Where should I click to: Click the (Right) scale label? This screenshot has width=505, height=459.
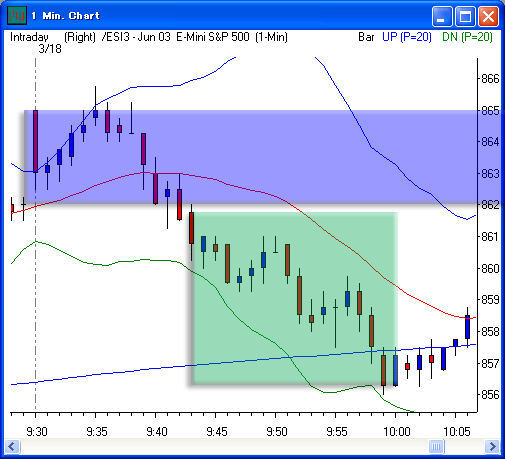80,37
